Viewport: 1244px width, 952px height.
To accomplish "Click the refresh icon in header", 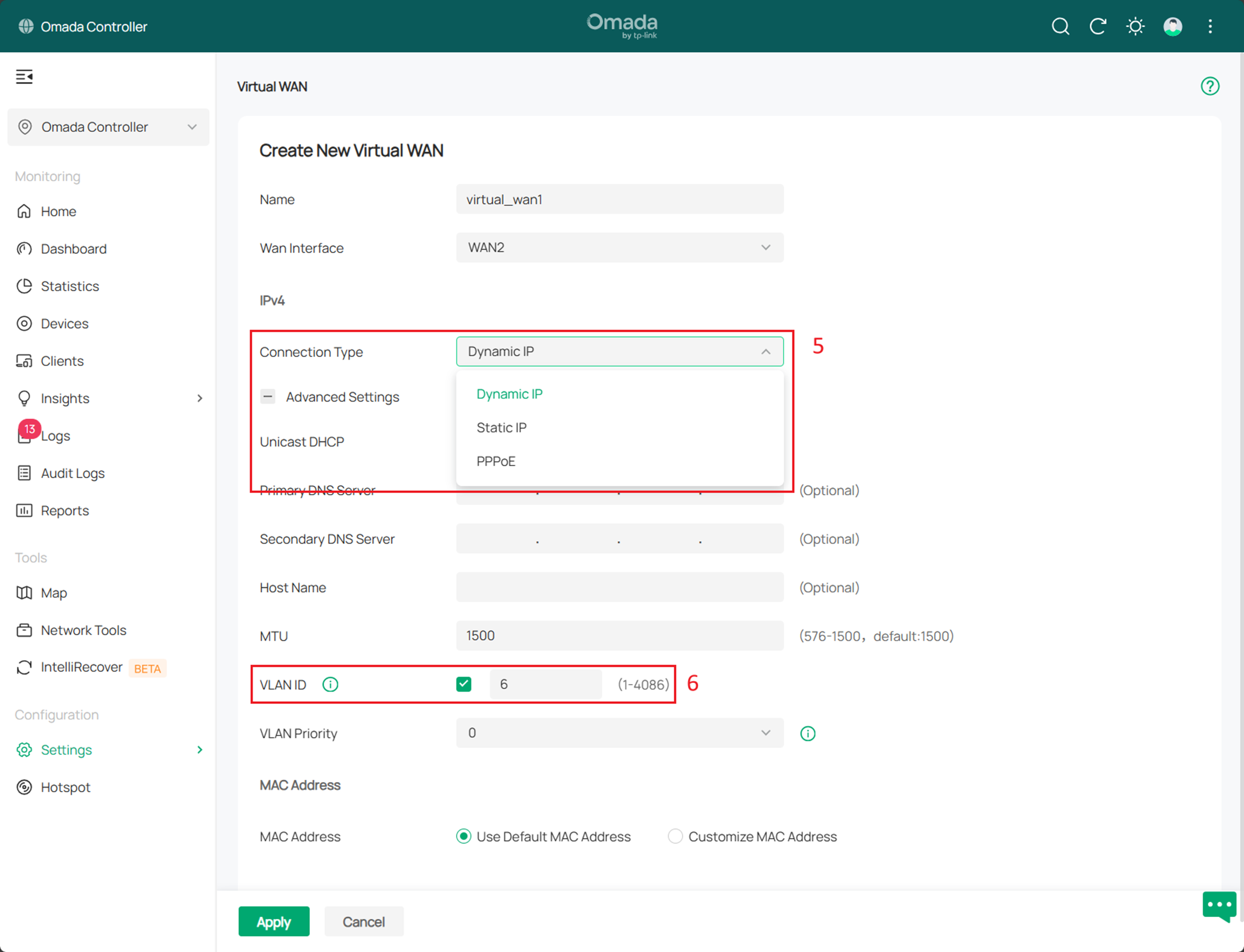I will (x=1098, y=27).
